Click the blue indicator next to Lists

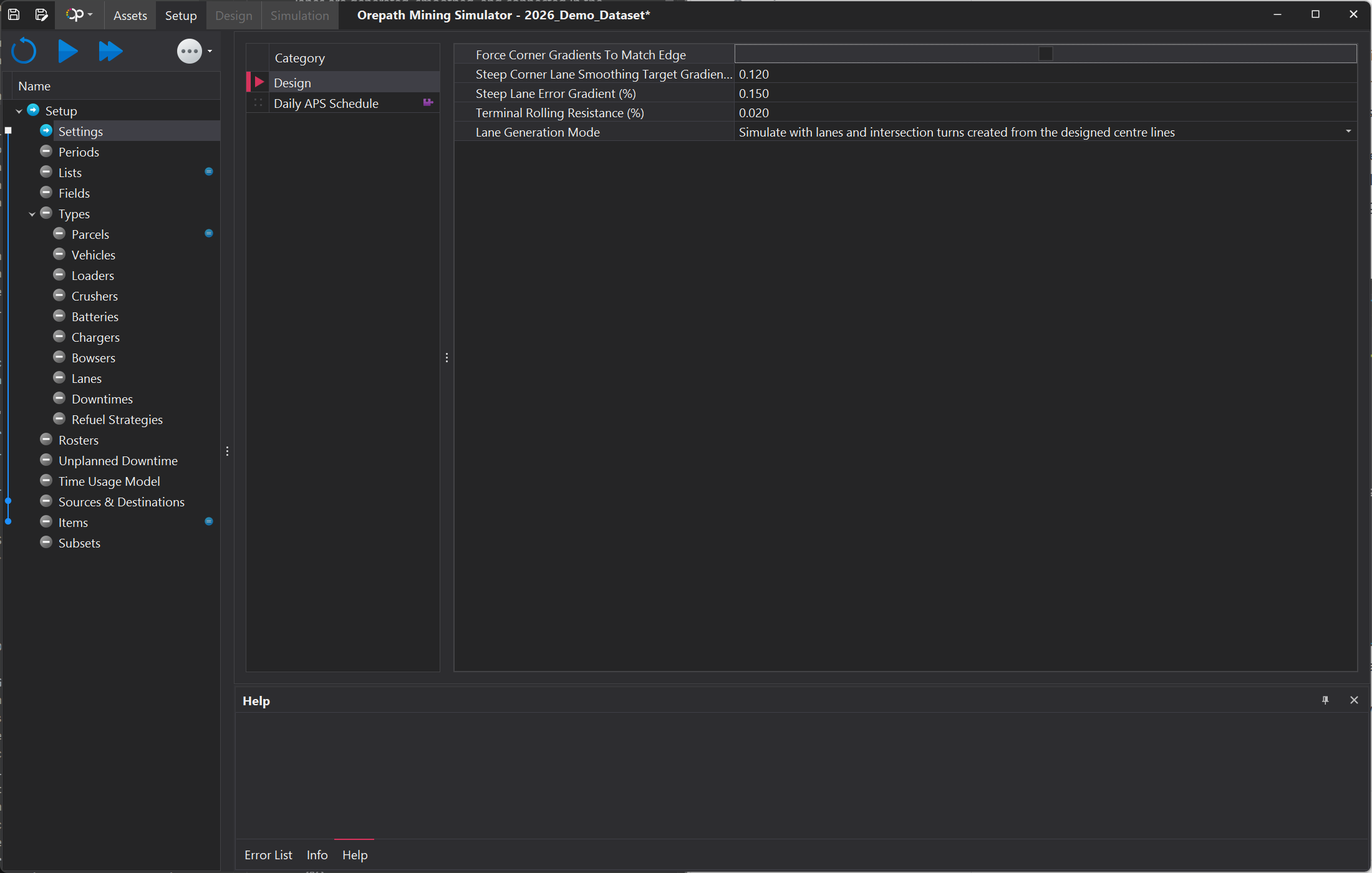[209, 171]
